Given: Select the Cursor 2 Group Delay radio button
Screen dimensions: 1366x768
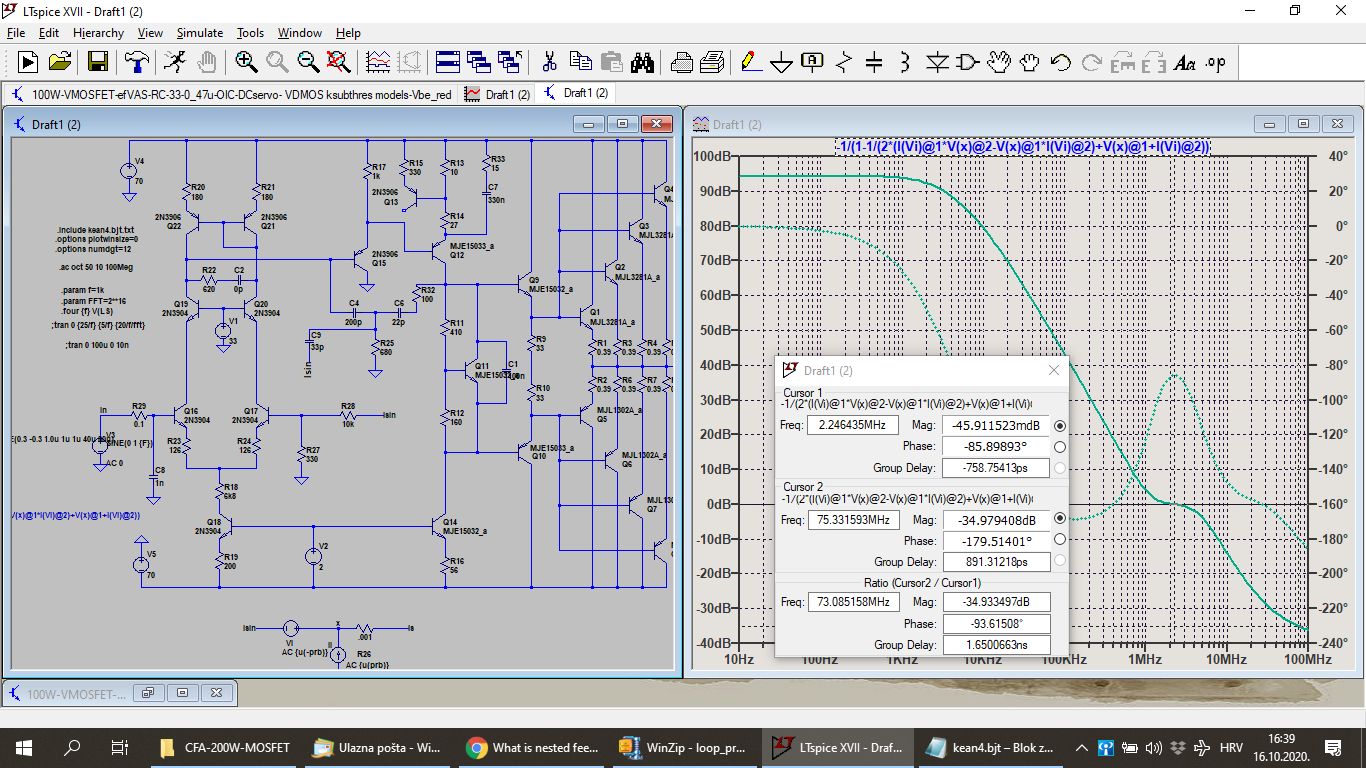Looking at the screenshot, I should 1060,562.
